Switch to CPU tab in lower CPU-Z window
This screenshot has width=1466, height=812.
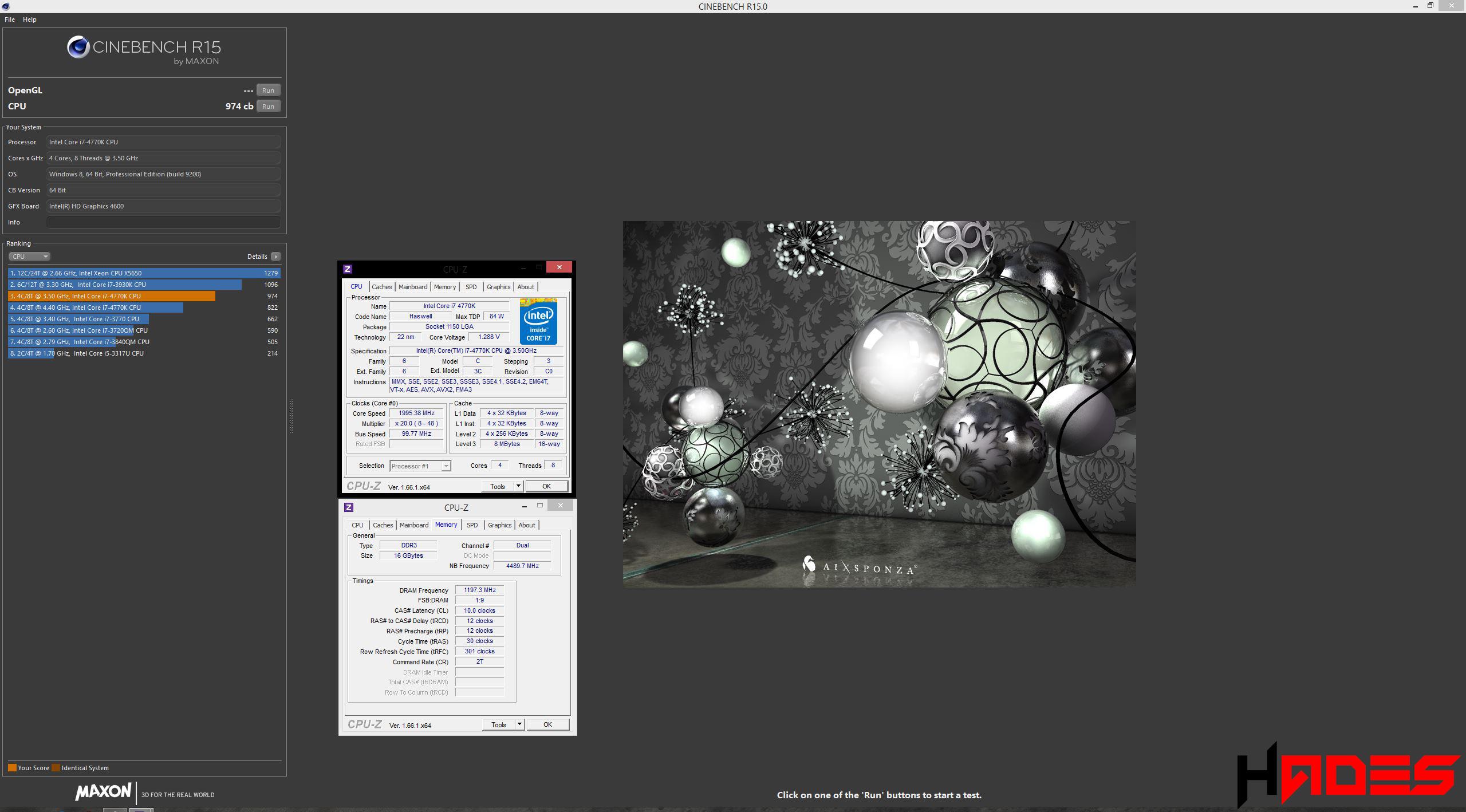click(357, 525)
